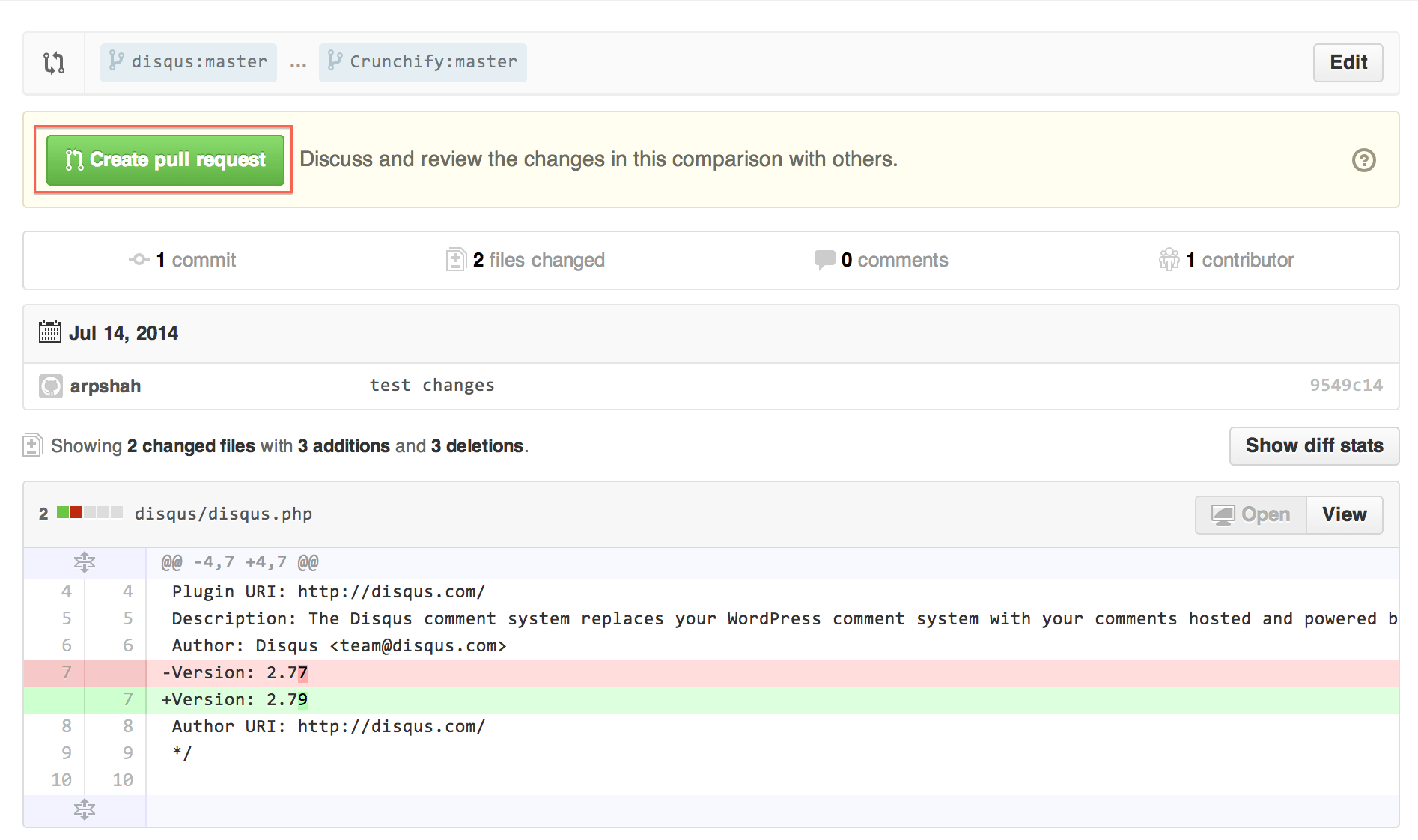The image size is (1418, 840).
Task: Click View for disqus/disqus.php
Action: [x=1344, y=515]
